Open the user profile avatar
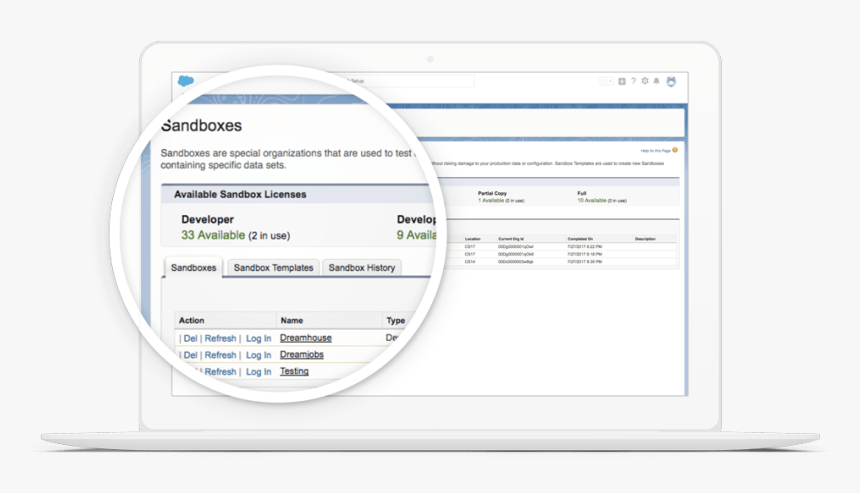This screenshot has width=860, height=493. tap(670, 81)
